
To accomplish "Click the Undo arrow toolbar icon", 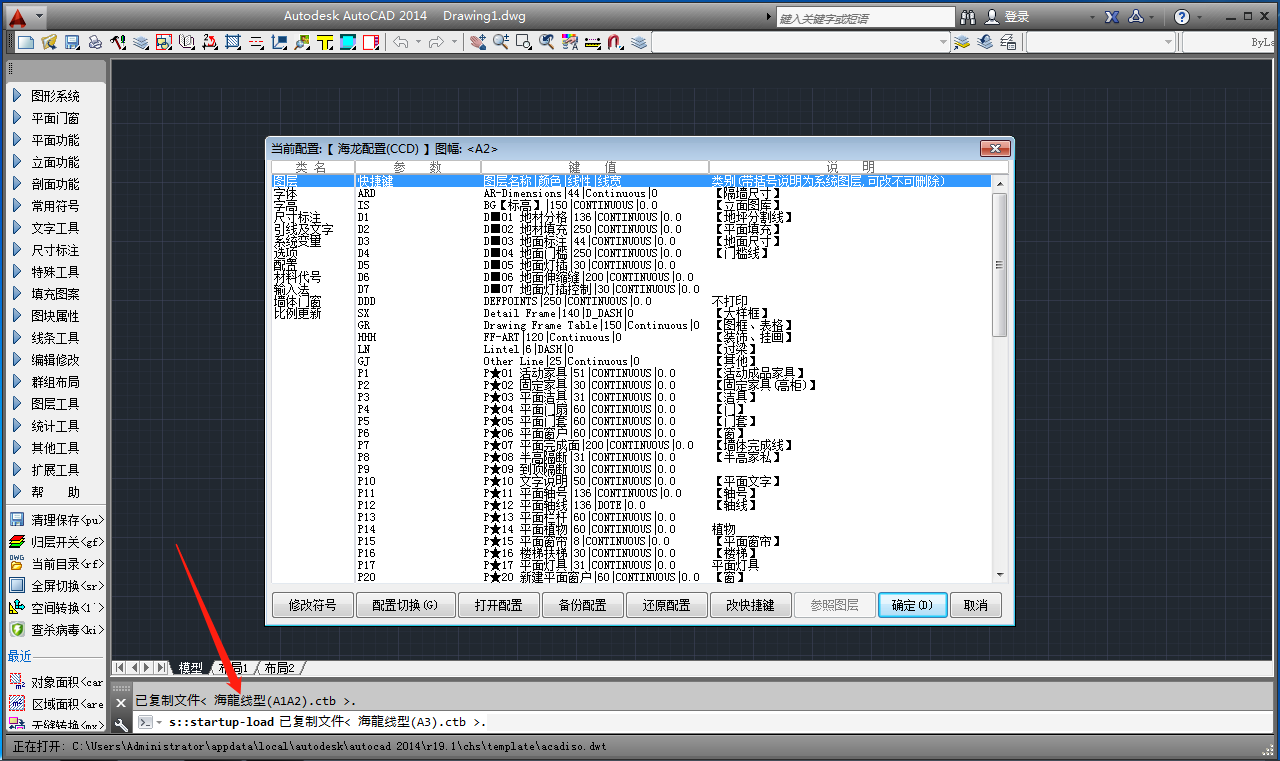I will (x=401, y=42).
